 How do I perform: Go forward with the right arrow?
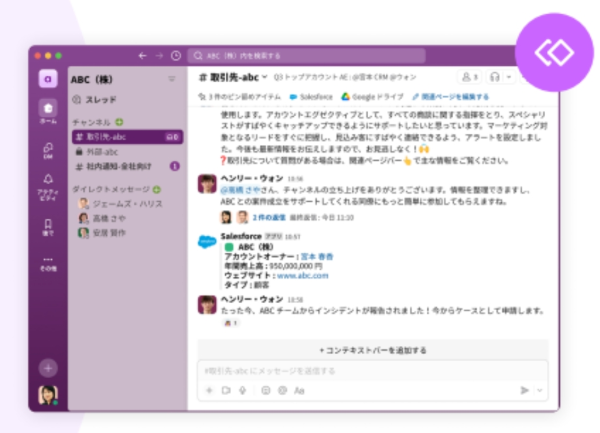[159, 56]
